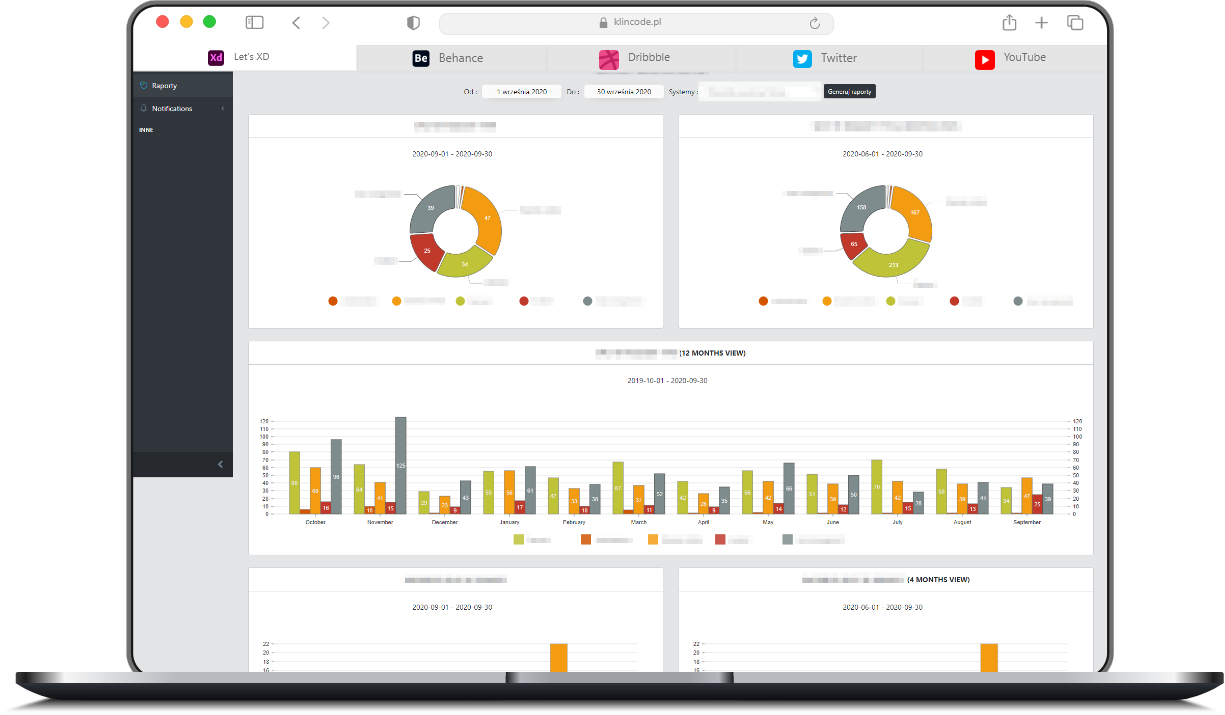This screenshot has width=1225, height=715.
Task: Toggle the Safari sidebar icon
Action: pyautogui.click(x=254, y=22)
